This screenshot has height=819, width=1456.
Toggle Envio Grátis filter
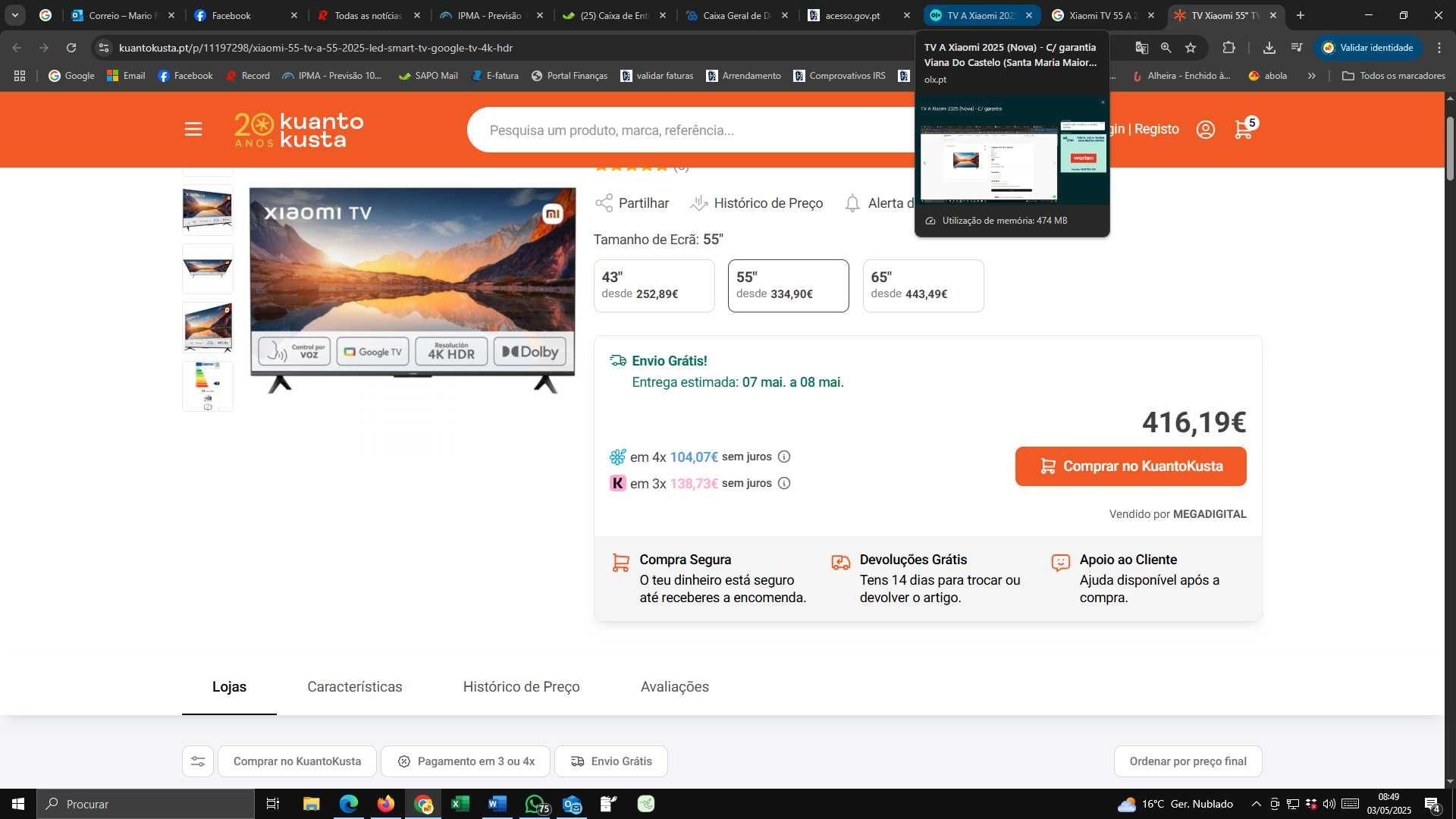[x=611, y=761]
